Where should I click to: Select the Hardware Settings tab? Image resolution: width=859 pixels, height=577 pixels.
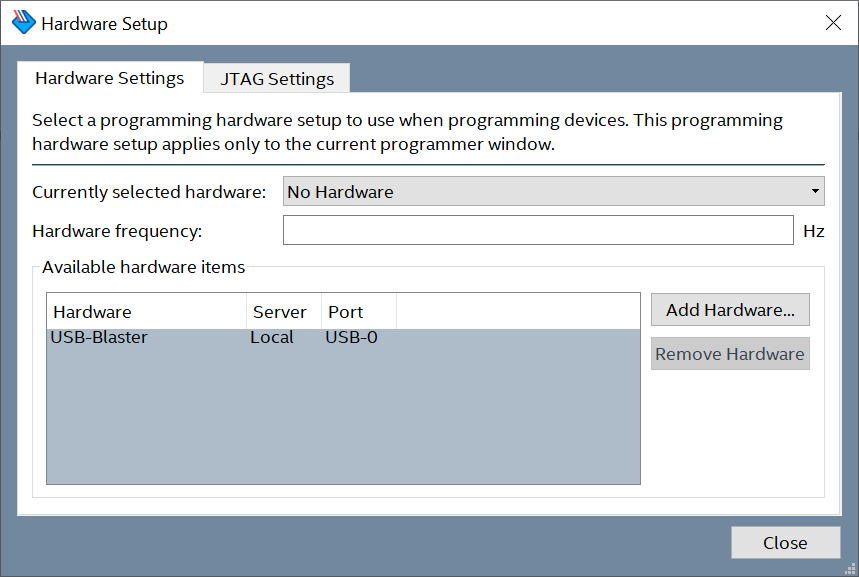tap(110, 78)
